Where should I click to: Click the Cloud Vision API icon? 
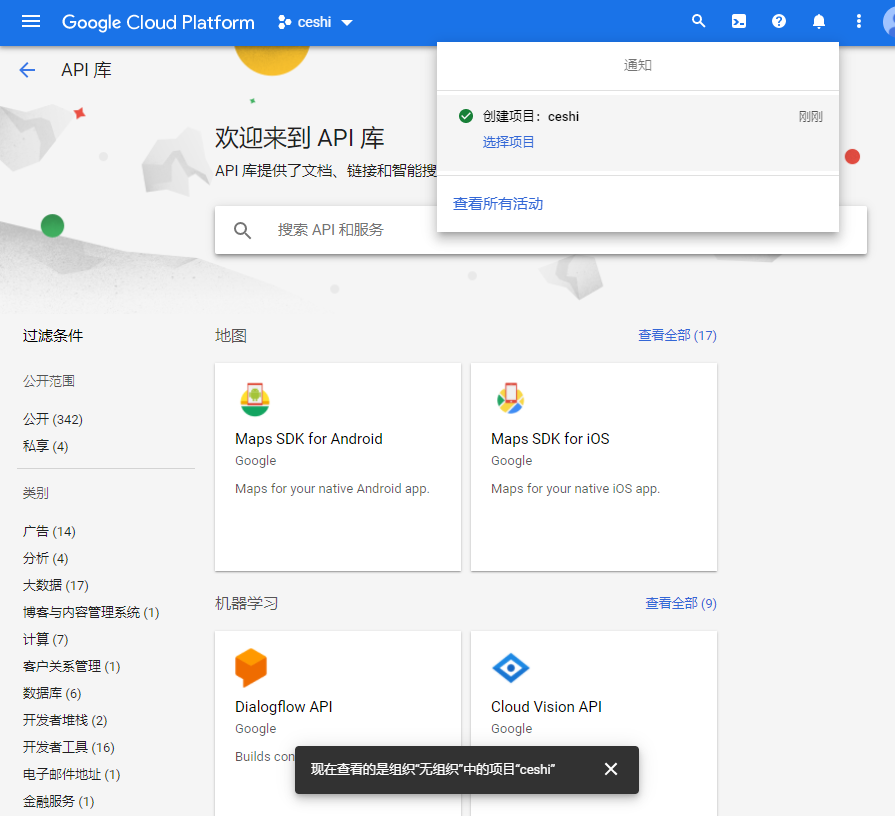tap(511, 667)
